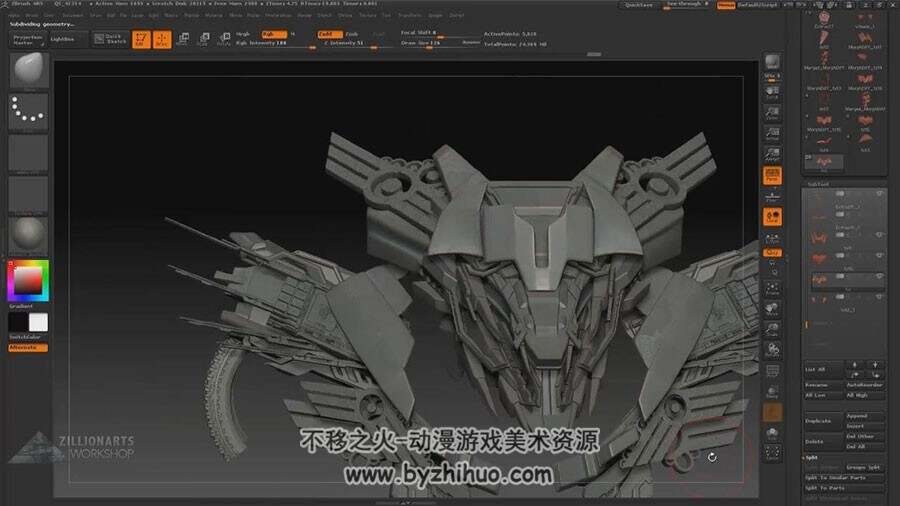Enable Zadd sculpt mode
The width and height of the screenshot is (900, 506).
tap(329, 34)
